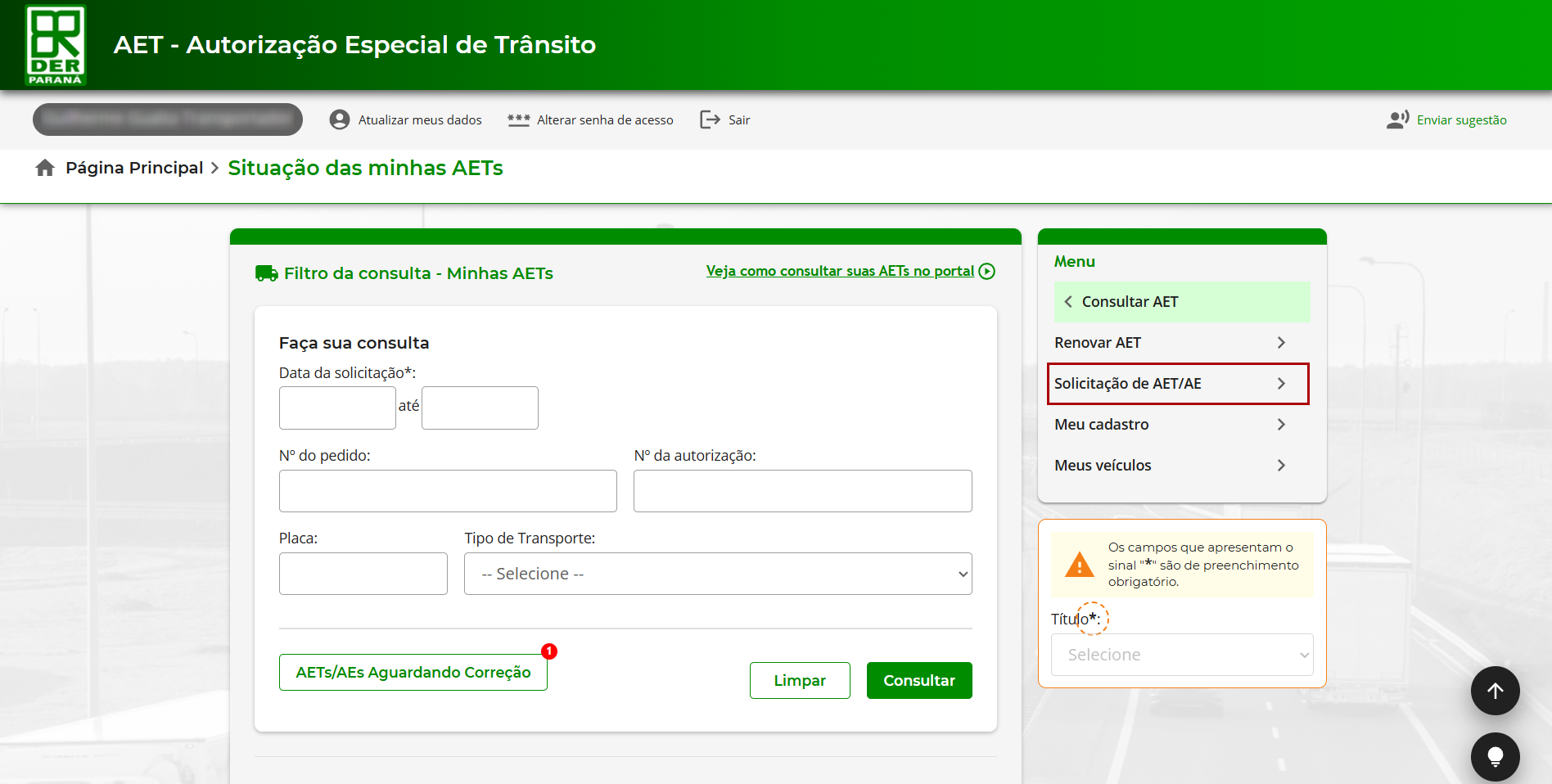The height and width of the screenshot is (784, 1552).
Task: Focus the start date field of Data da solicitação
Action: point(337,408)
